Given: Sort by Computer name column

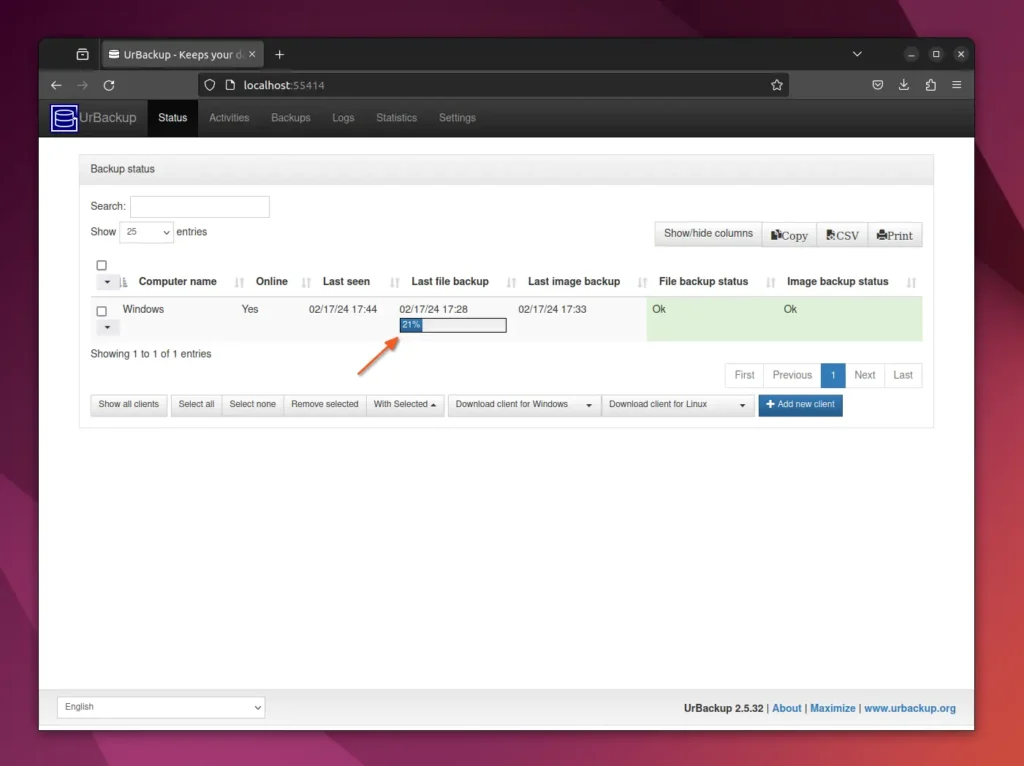Looking at the screenshot, I should point(178,281).
